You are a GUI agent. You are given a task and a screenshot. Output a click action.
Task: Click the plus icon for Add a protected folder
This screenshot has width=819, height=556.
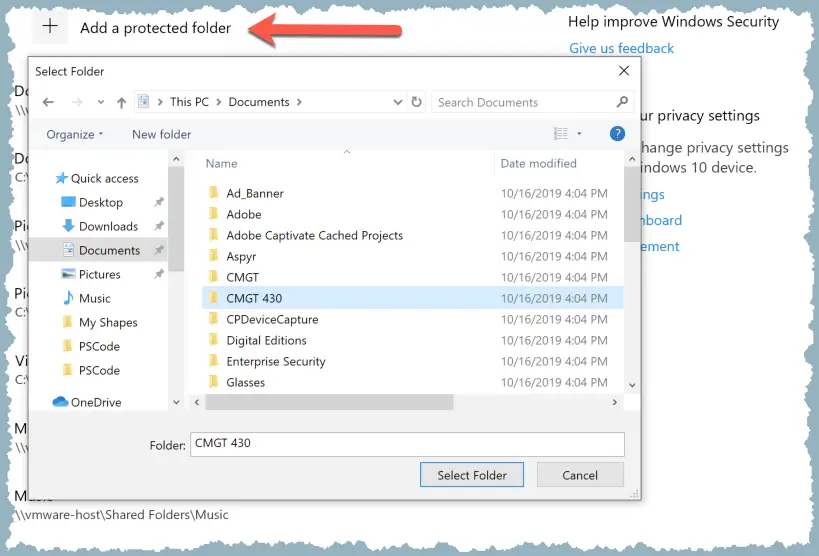point(49,28)
